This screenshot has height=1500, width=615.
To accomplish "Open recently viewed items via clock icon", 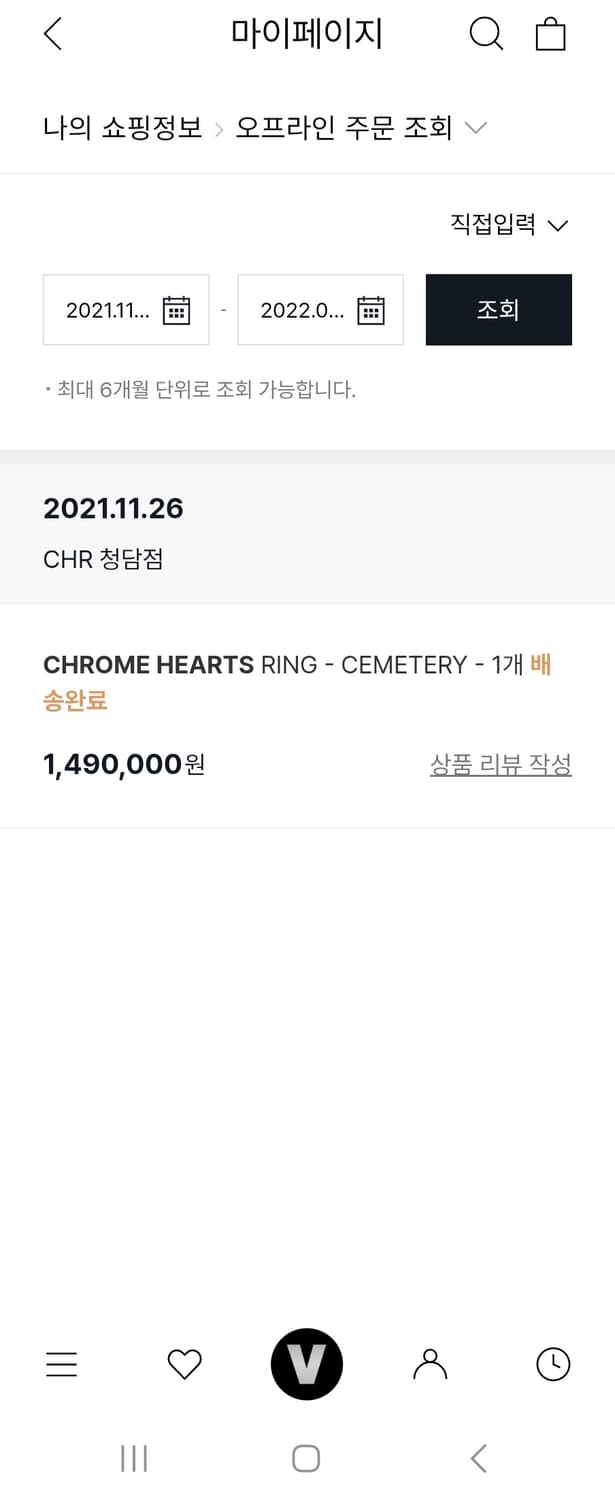I will pos(552,1364).
